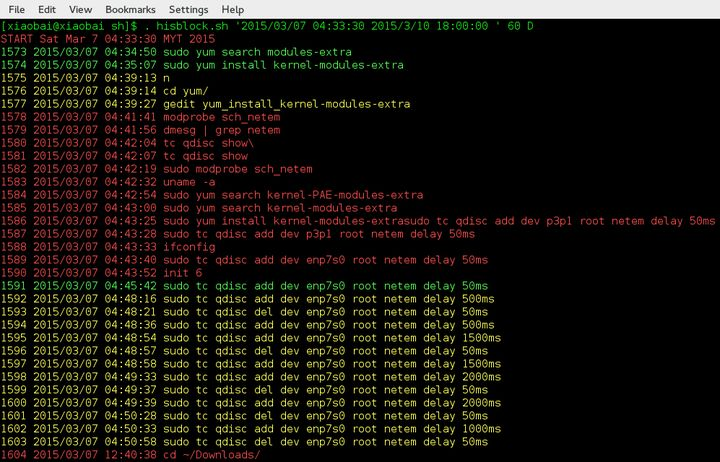Screen dimensions: 720x462
Task: Open the Help menu
Action: tap(233, 9)
